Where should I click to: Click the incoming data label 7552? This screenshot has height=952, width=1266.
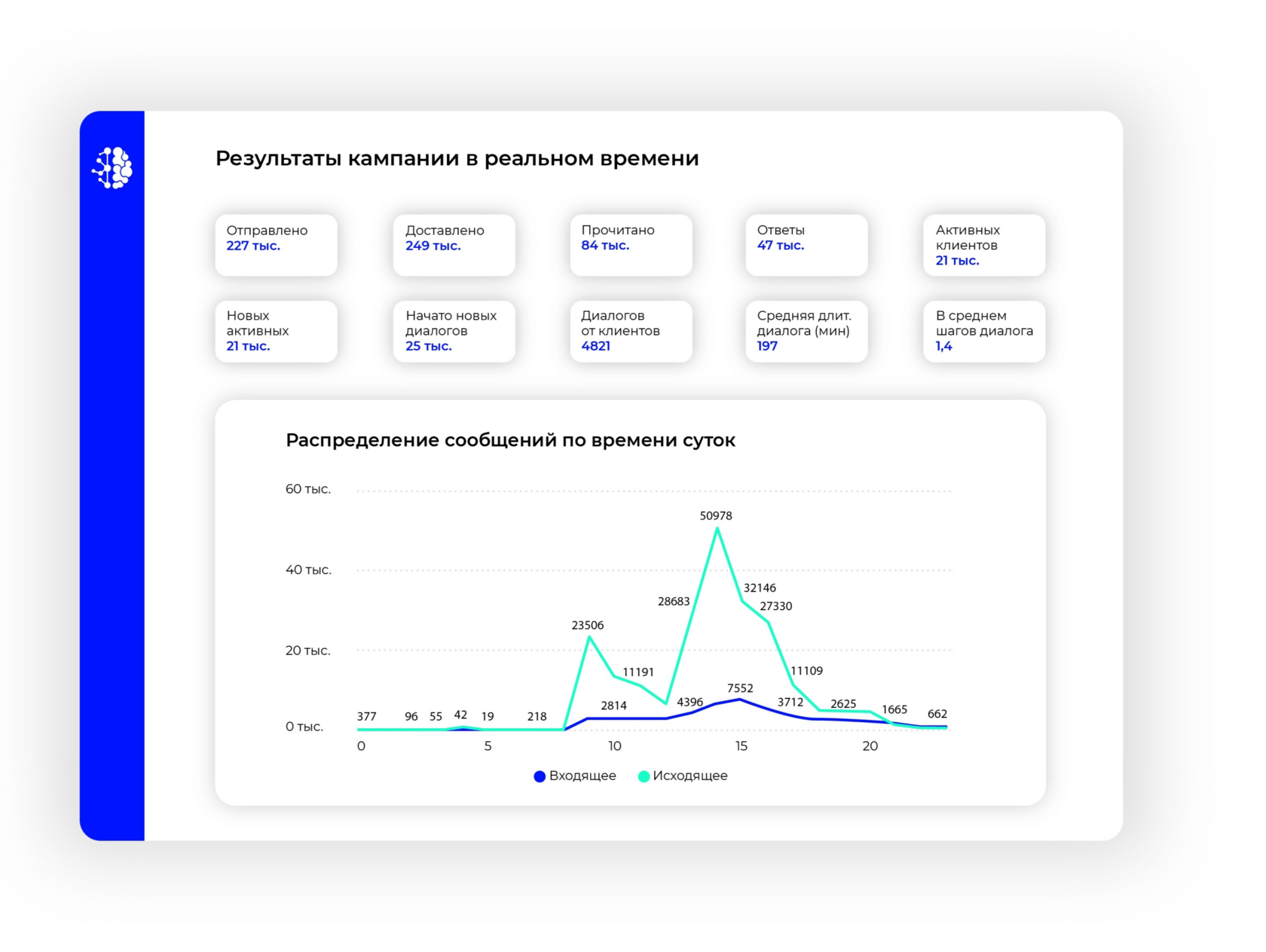click(740, 688)
